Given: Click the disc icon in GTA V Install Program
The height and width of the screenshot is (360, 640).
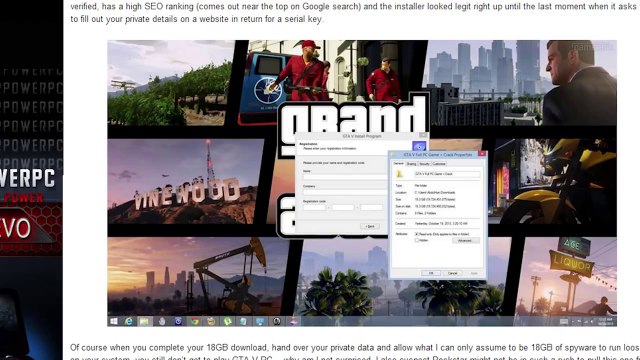Looking at the screenshot, I should [419, 146].
